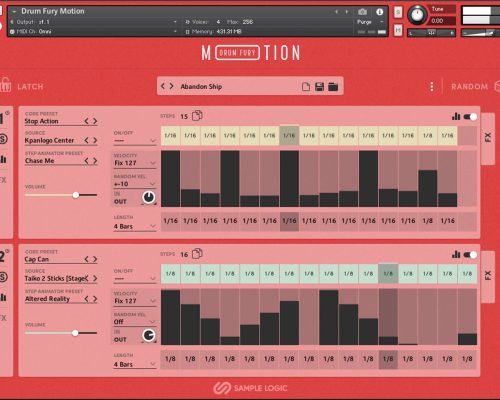
Task: Click the Drum Fury Motion instrument name
Action: point(53,11)
